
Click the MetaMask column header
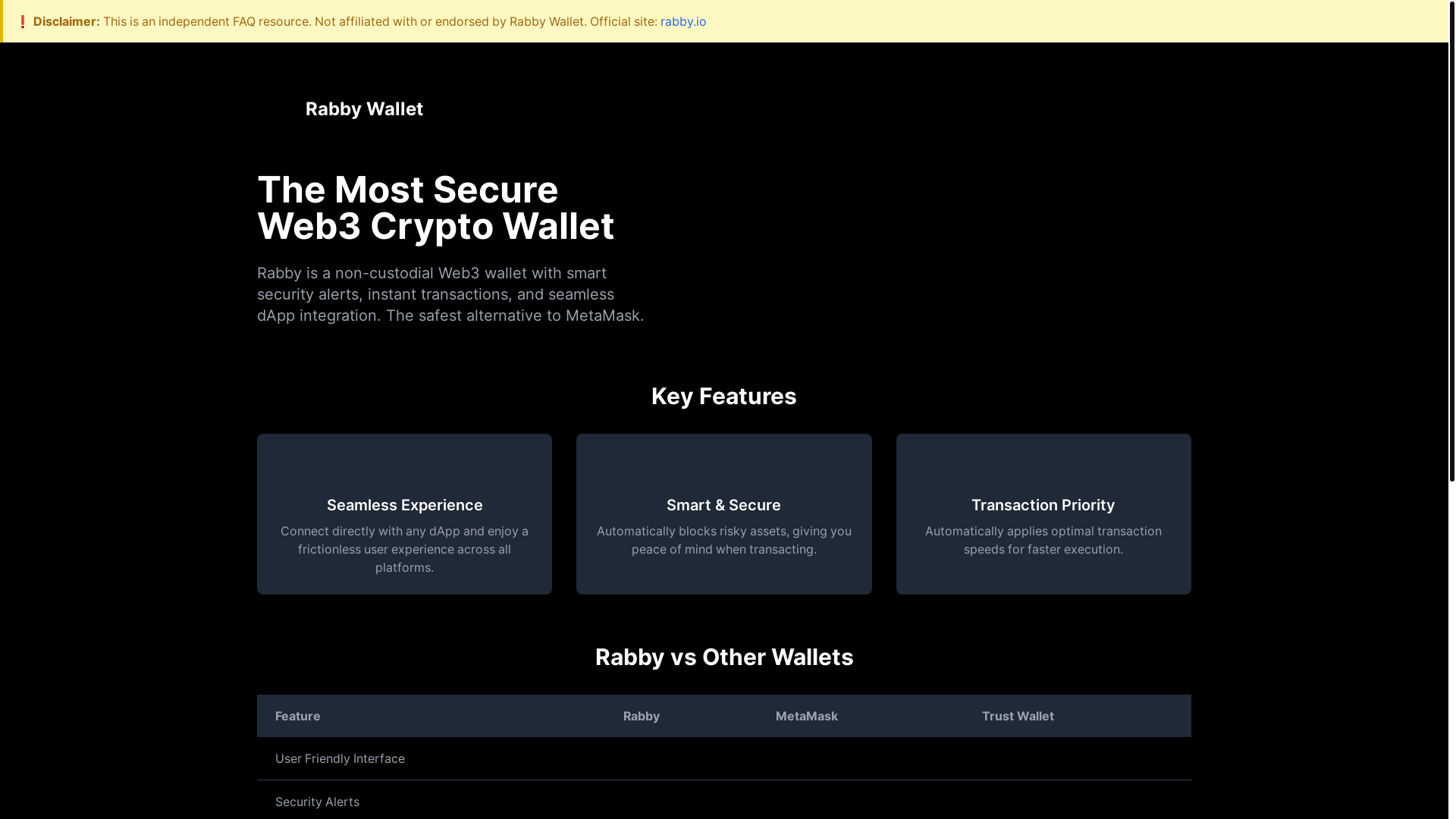(x=806, y=716)
